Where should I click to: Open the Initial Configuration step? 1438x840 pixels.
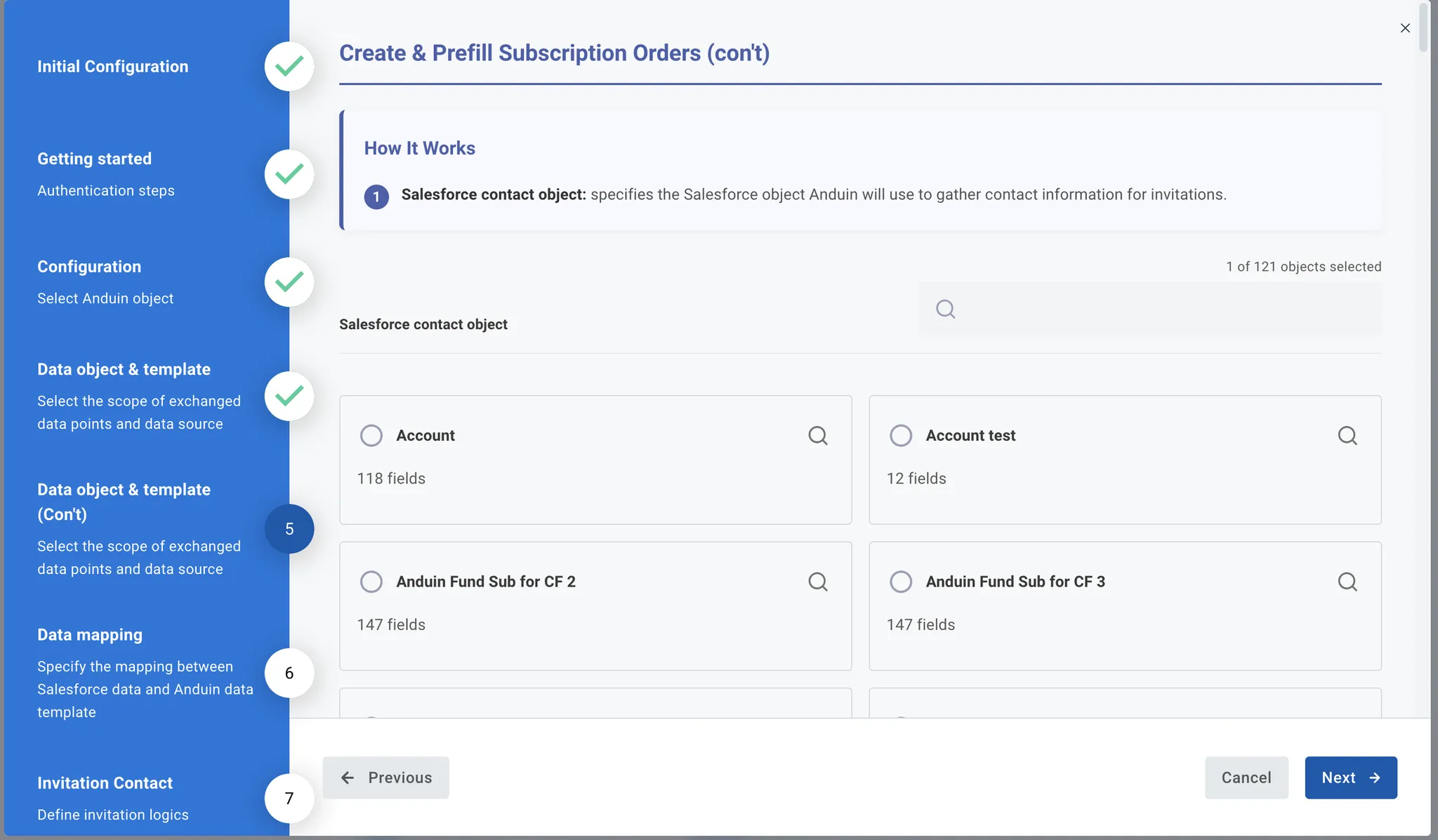tap(113, 67)
